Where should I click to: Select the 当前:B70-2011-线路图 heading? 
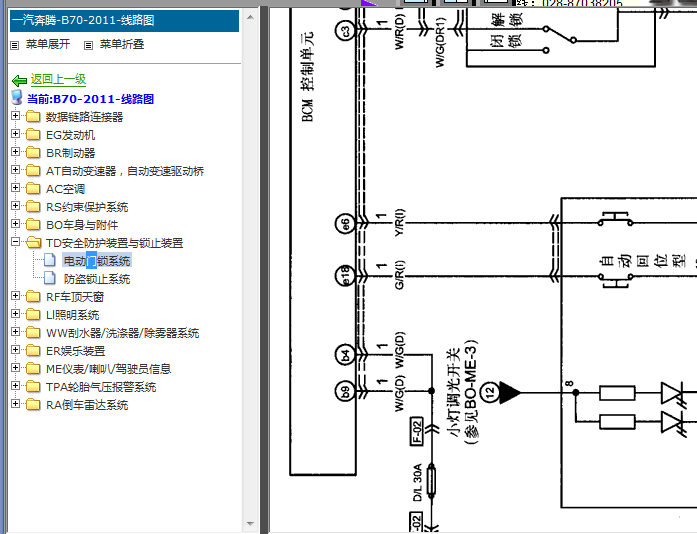(90, 99)
